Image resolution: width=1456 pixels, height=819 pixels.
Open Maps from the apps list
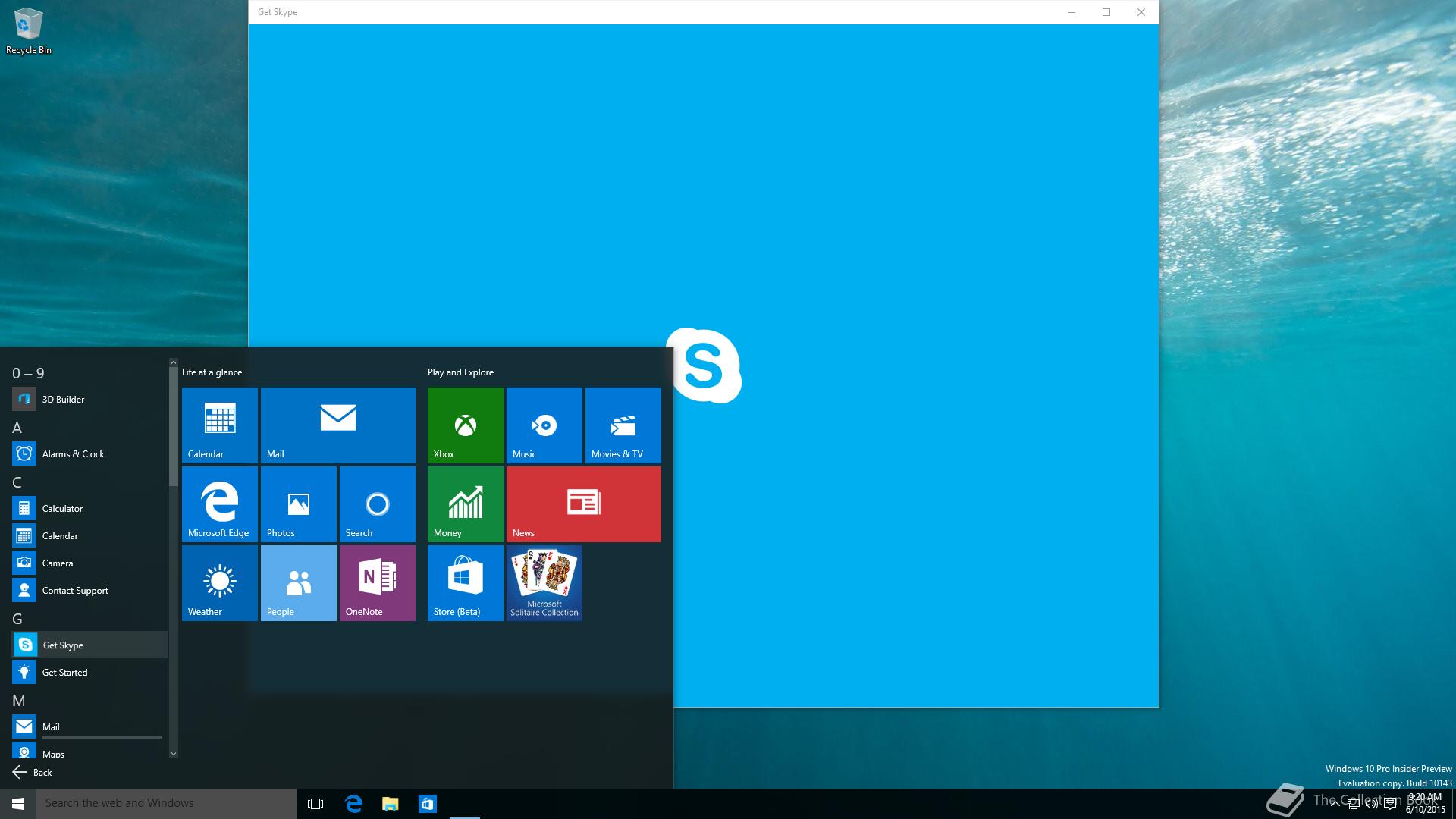click(x=89, y=752)
